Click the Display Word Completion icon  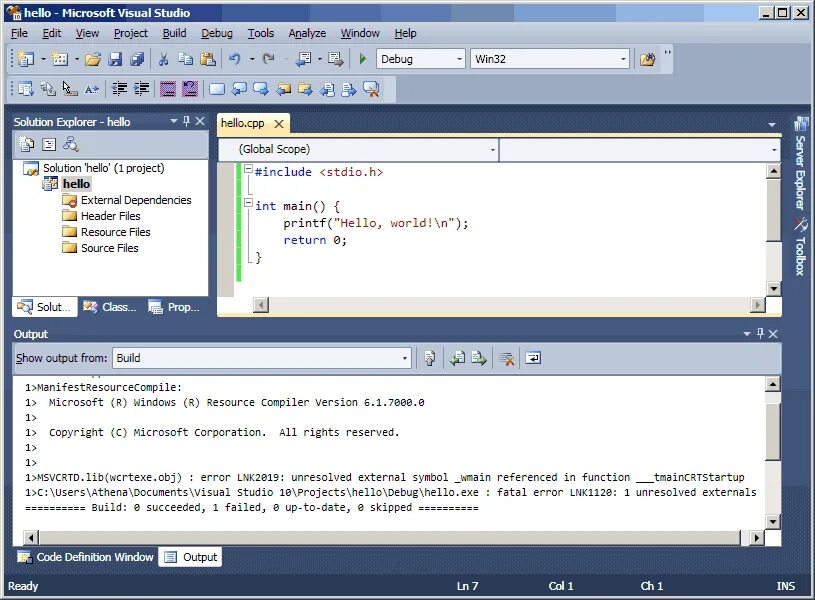[91, 89]
